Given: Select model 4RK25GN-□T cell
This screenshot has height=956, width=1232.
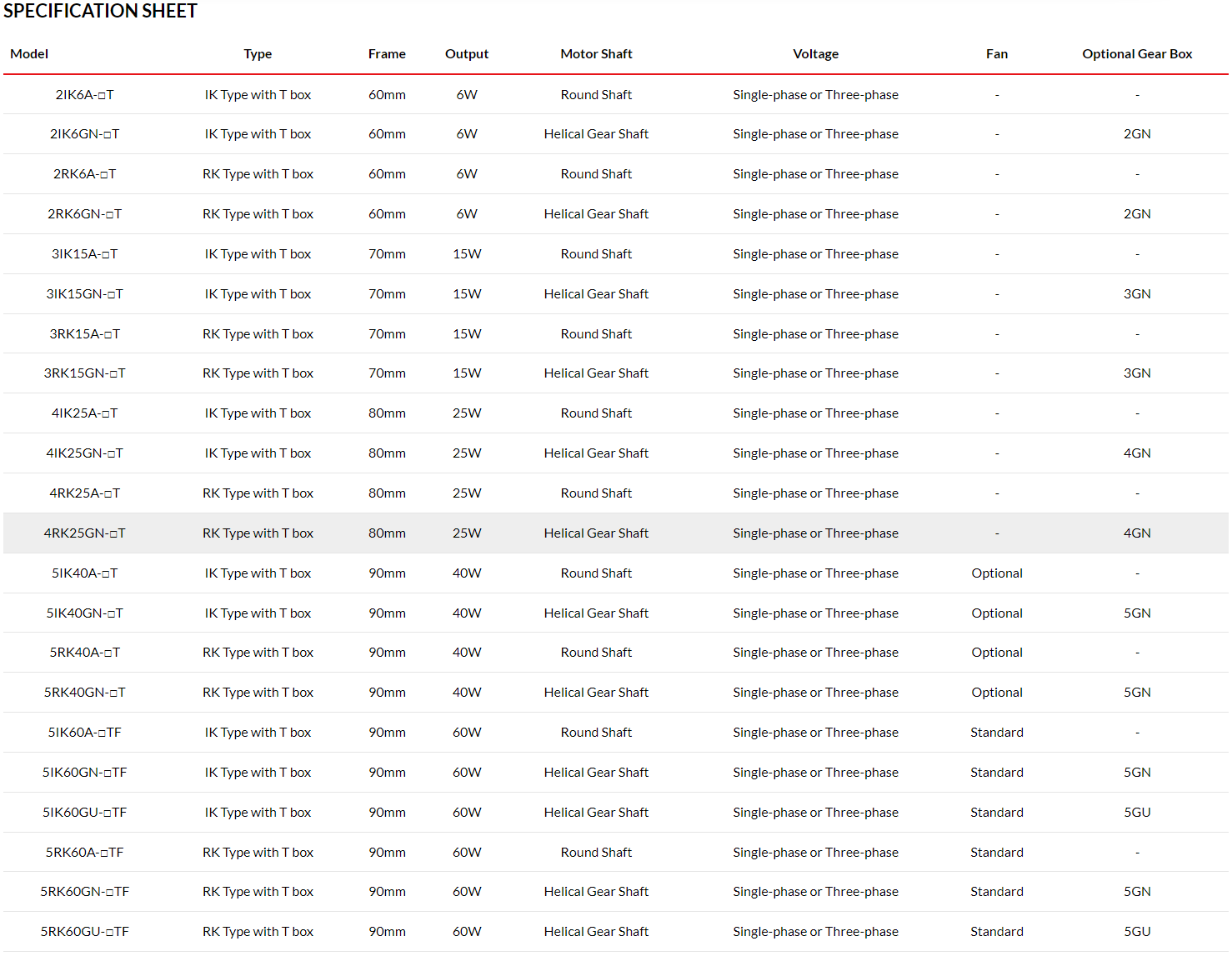Looking at the screenshot, I should coord(84,533).
